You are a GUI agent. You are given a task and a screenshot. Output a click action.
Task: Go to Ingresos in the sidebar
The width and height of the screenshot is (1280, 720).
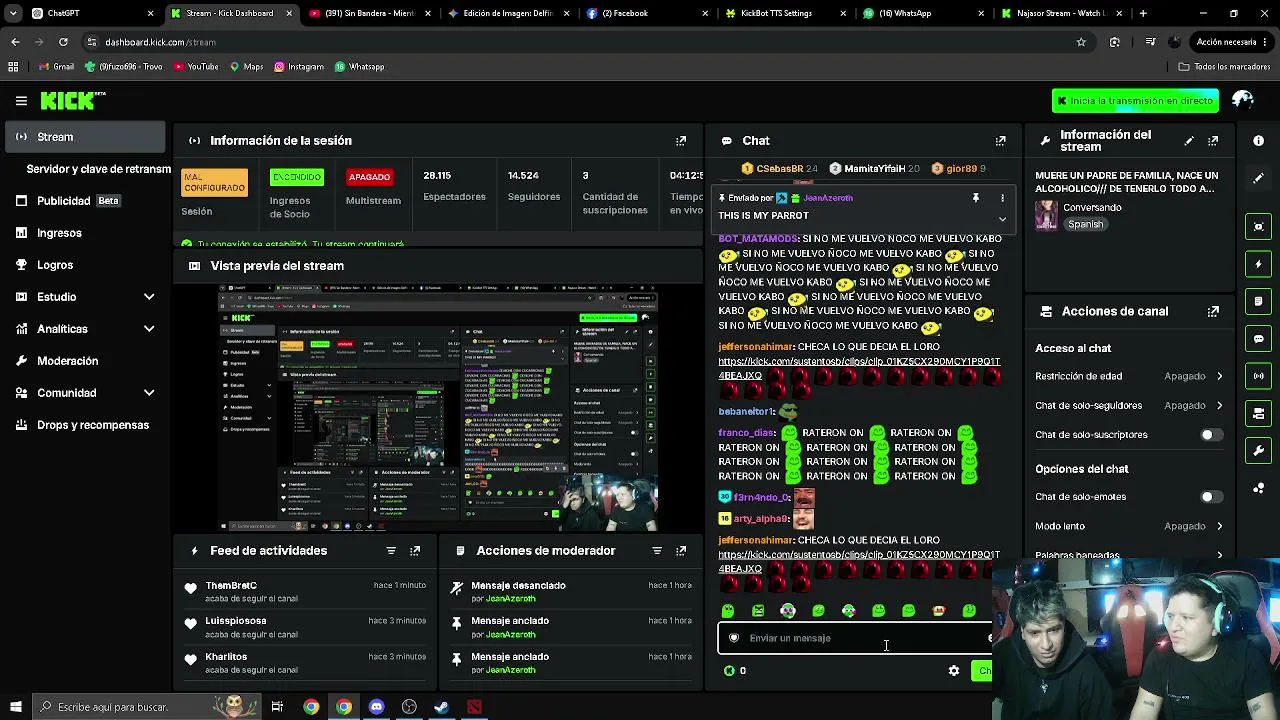(84, 233)
